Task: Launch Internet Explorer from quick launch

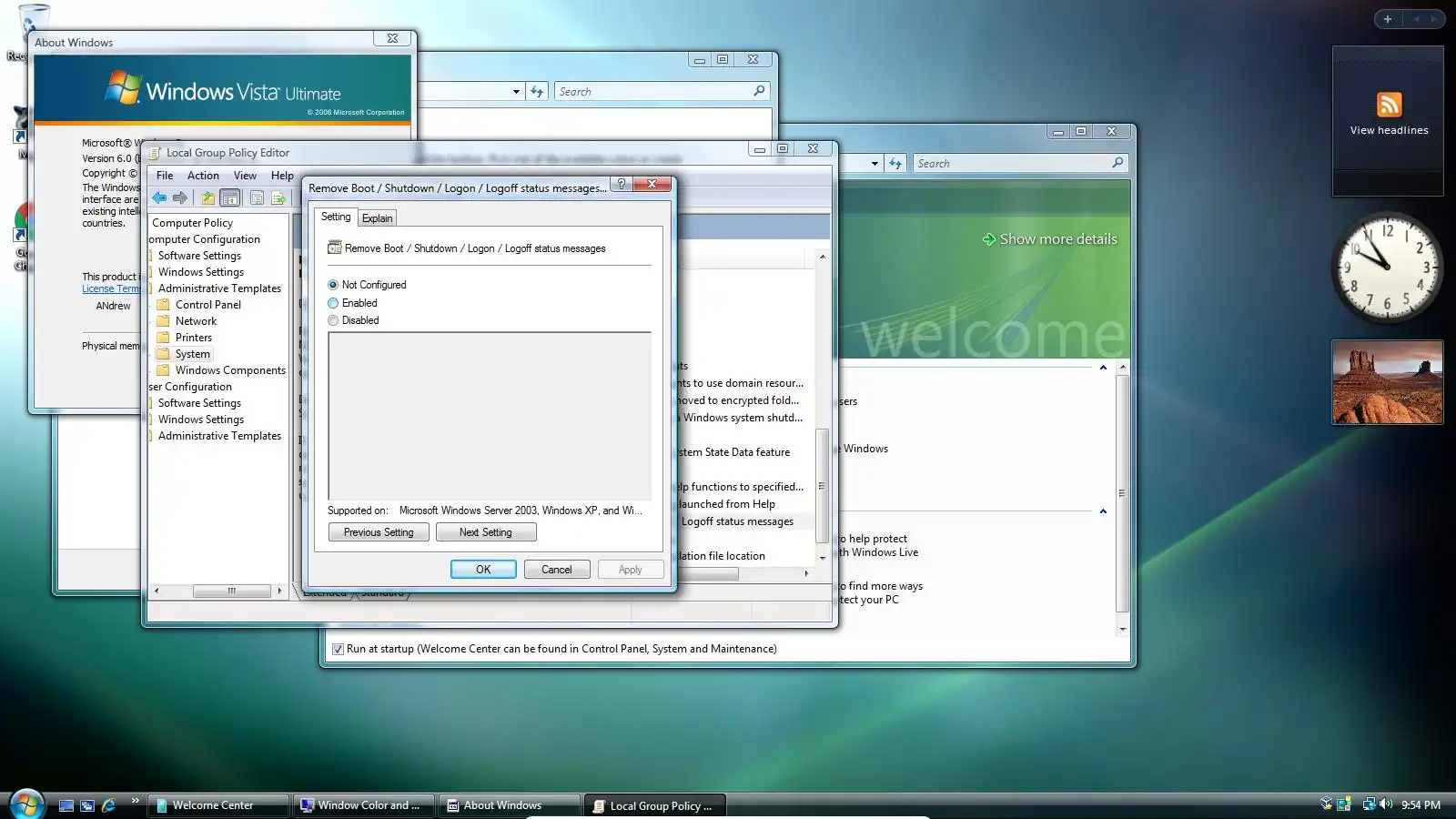Action: tap(108, 805)
